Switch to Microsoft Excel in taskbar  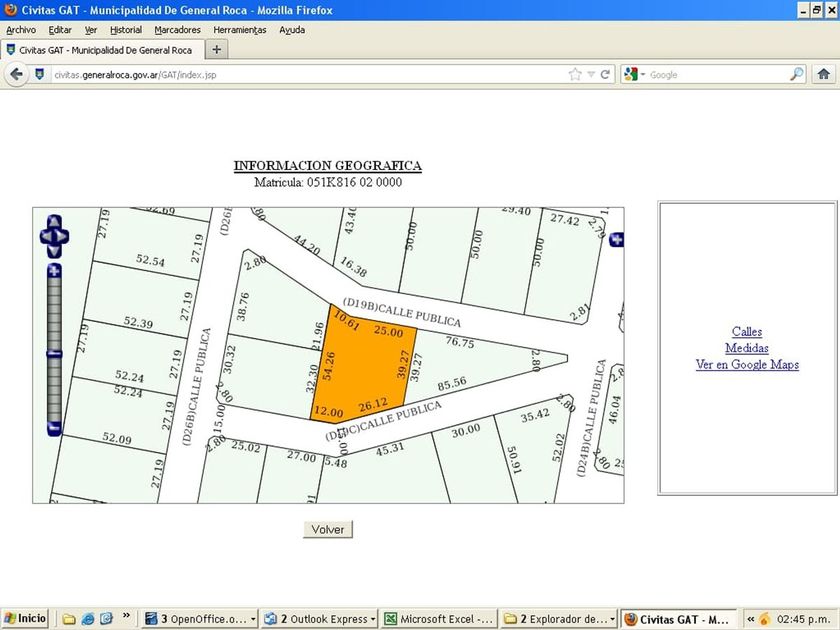tap(438, 619)
